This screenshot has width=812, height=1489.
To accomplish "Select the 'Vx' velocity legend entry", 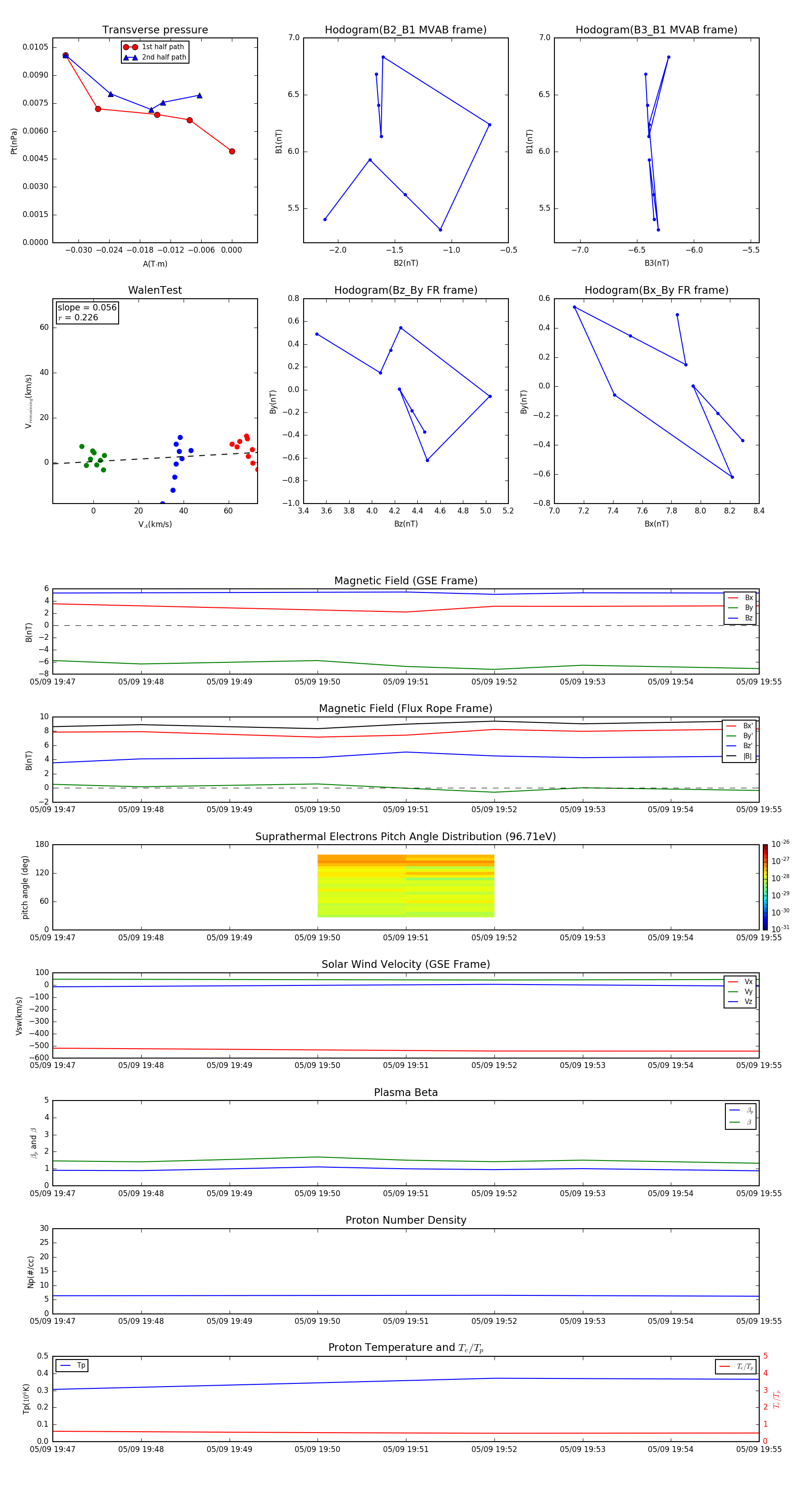I will tap(740, 982).
